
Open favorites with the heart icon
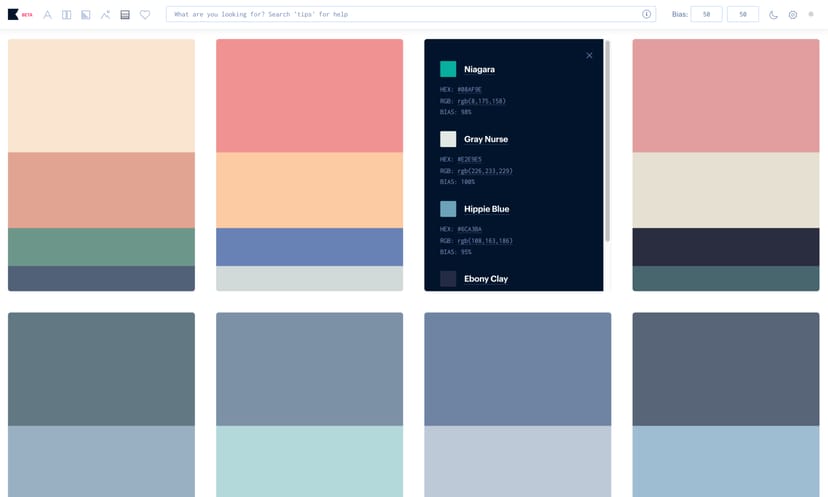click(x=145, y=15)
